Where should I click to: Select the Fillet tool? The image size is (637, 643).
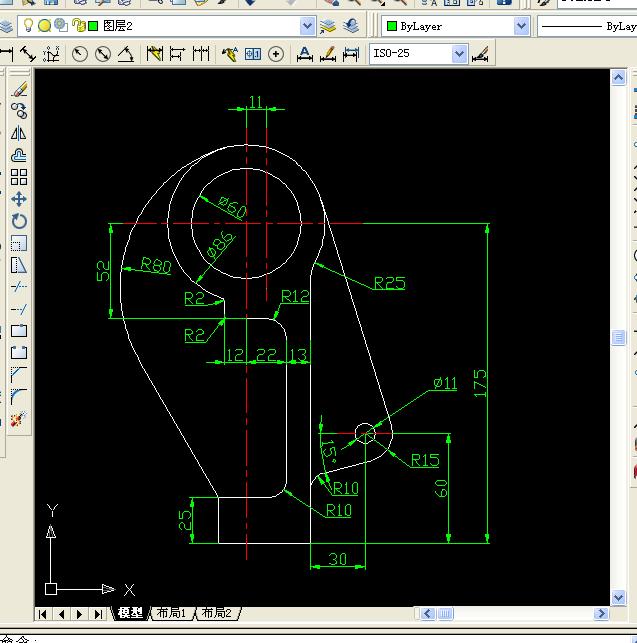(19, 397)
